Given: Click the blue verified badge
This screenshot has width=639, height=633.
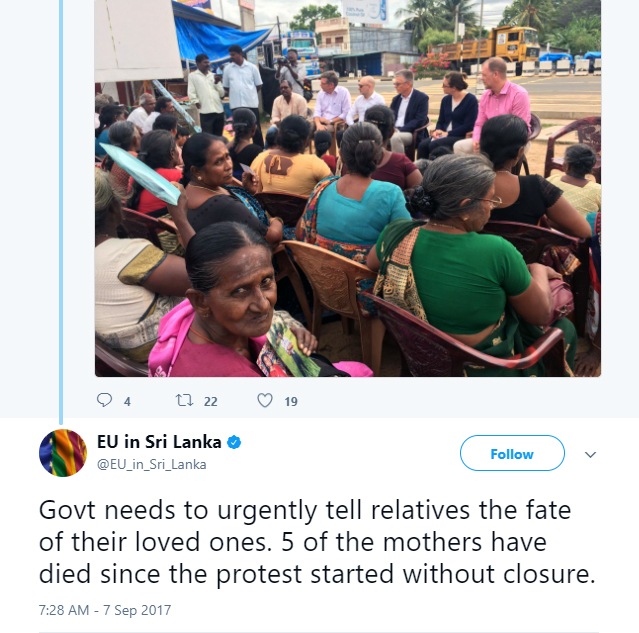Looking at the screenshot, I should pyautogui.click(x=234, y=442).
